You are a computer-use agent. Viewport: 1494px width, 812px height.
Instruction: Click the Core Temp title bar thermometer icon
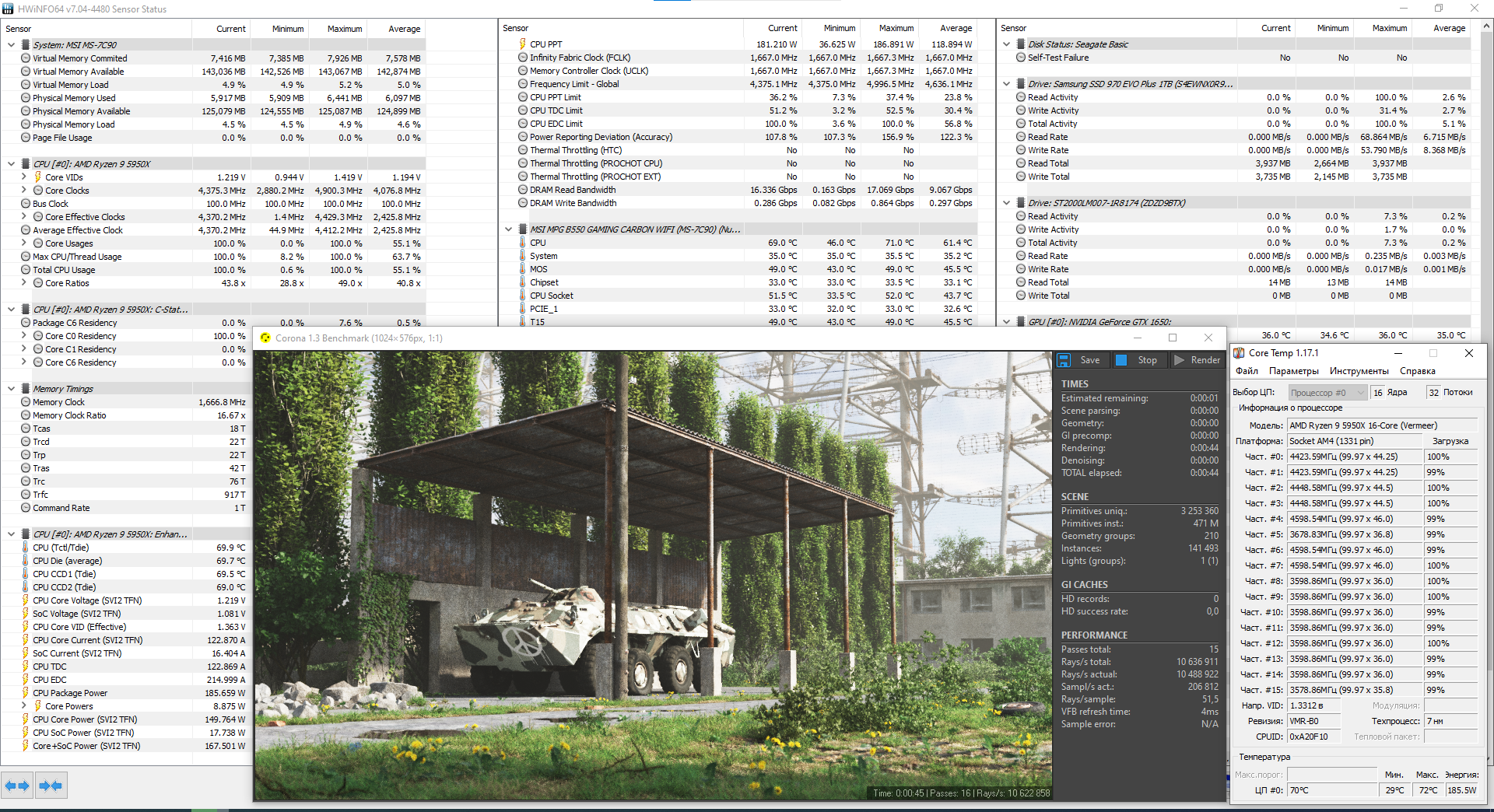[1239, 353]
